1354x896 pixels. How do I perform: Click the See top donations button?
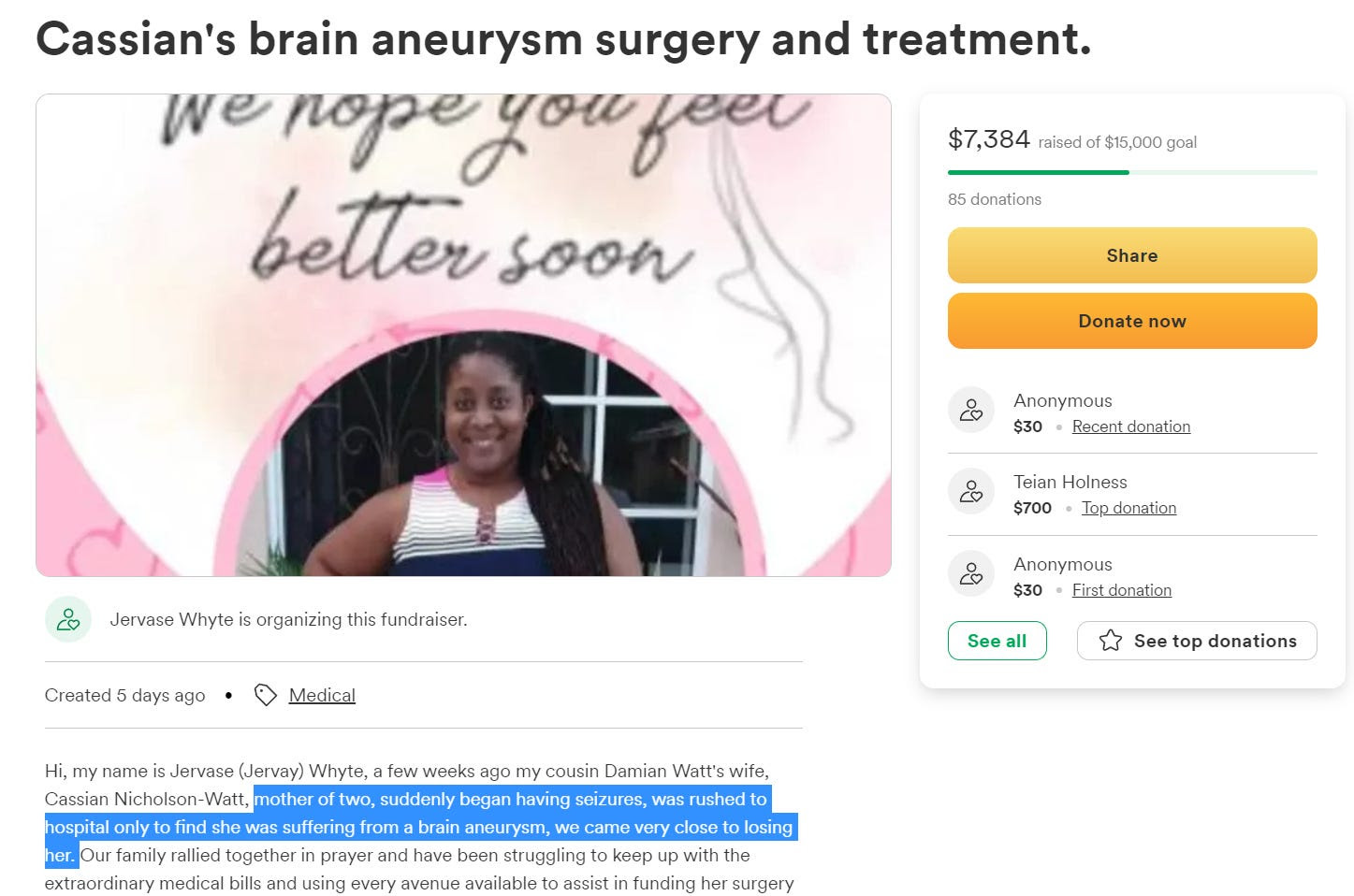pyautogui.click(x=1197, y=641)
